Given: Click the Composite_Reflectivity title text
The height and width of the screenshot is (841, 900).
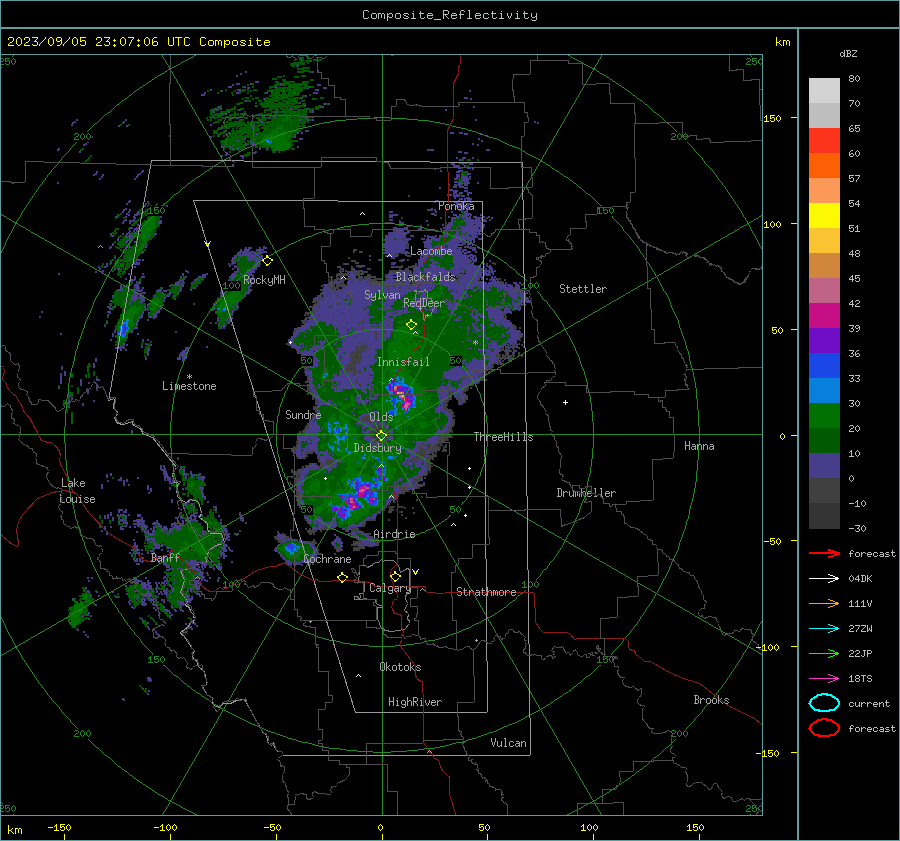Looking at the screenshot, I should pos(449,15).
